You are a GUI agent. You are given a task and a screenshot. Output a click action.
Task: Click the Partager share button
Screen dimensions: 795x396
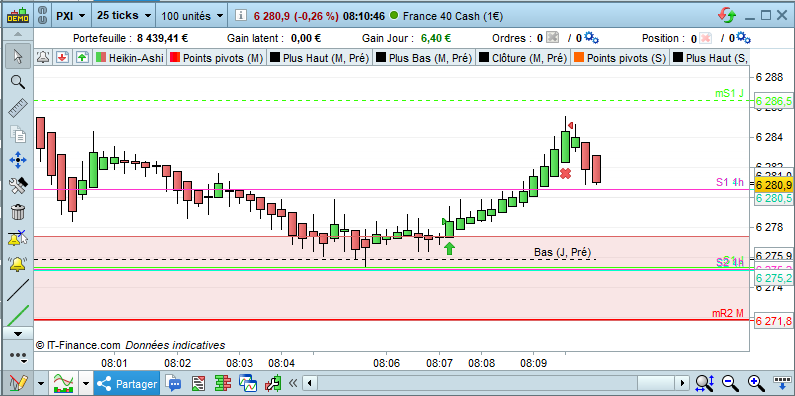128,384
